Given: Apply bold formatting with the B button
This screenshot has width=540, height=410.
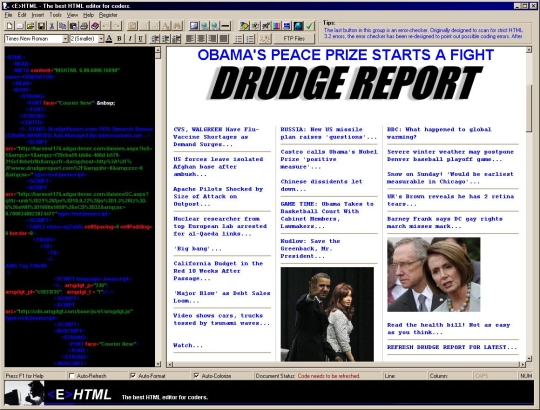Looking at the screenshot, I should click(x=119, y=39).
